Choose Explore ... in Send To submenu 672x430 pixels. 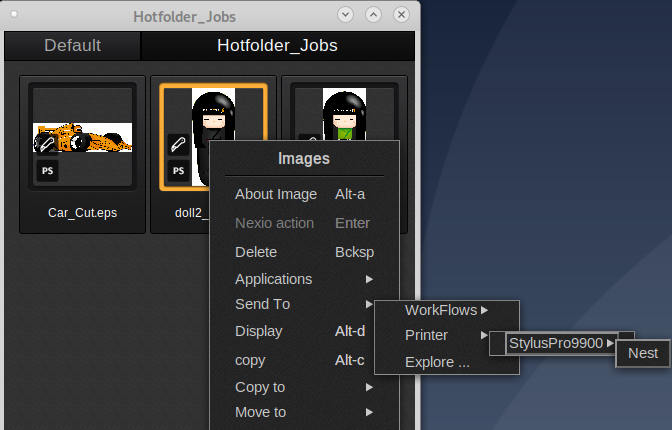(437, 362)
